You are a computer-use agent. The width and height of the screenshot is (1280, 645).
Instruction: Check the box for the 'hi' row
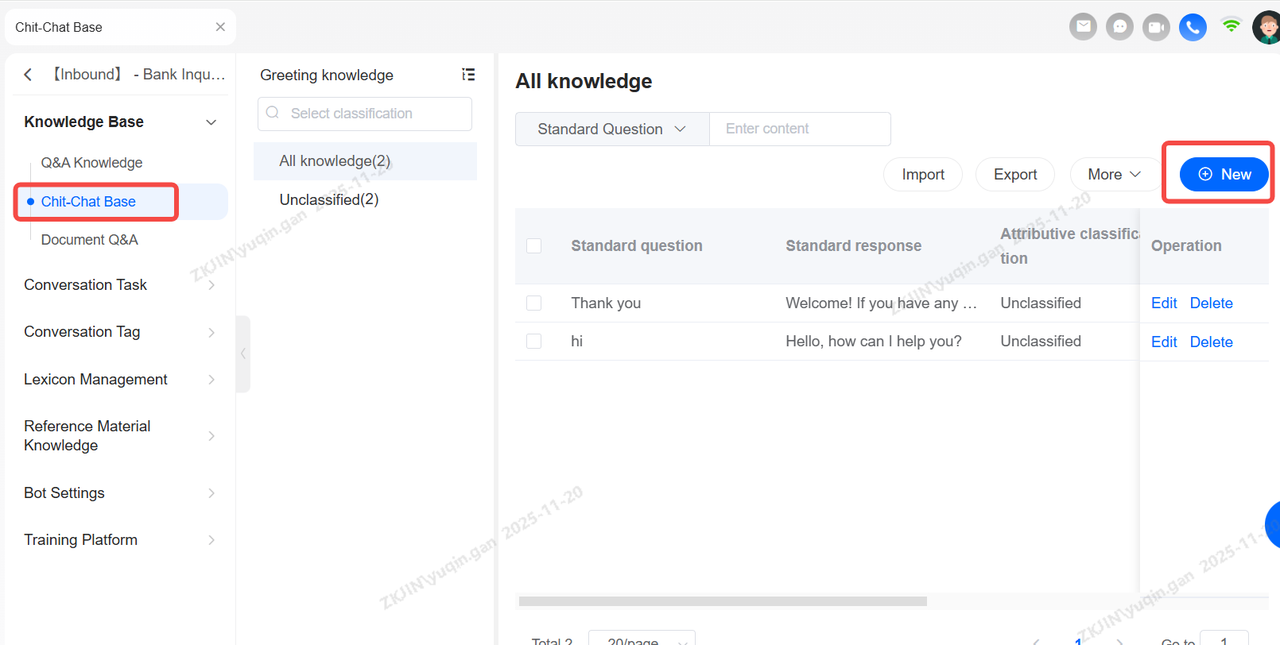point(534,341)
